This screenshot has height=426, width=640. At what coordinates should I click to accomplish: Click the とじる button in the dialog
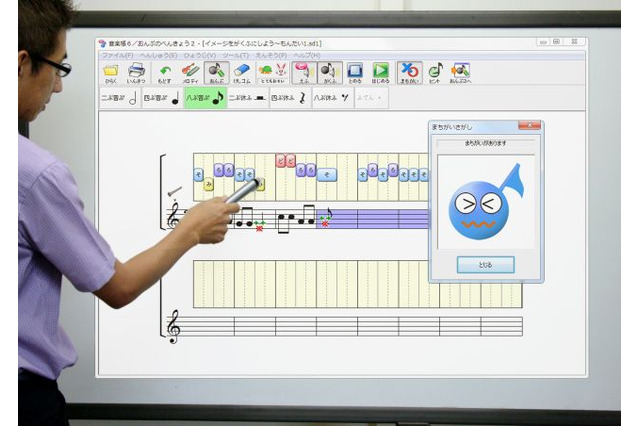click(x=485, y=265)
